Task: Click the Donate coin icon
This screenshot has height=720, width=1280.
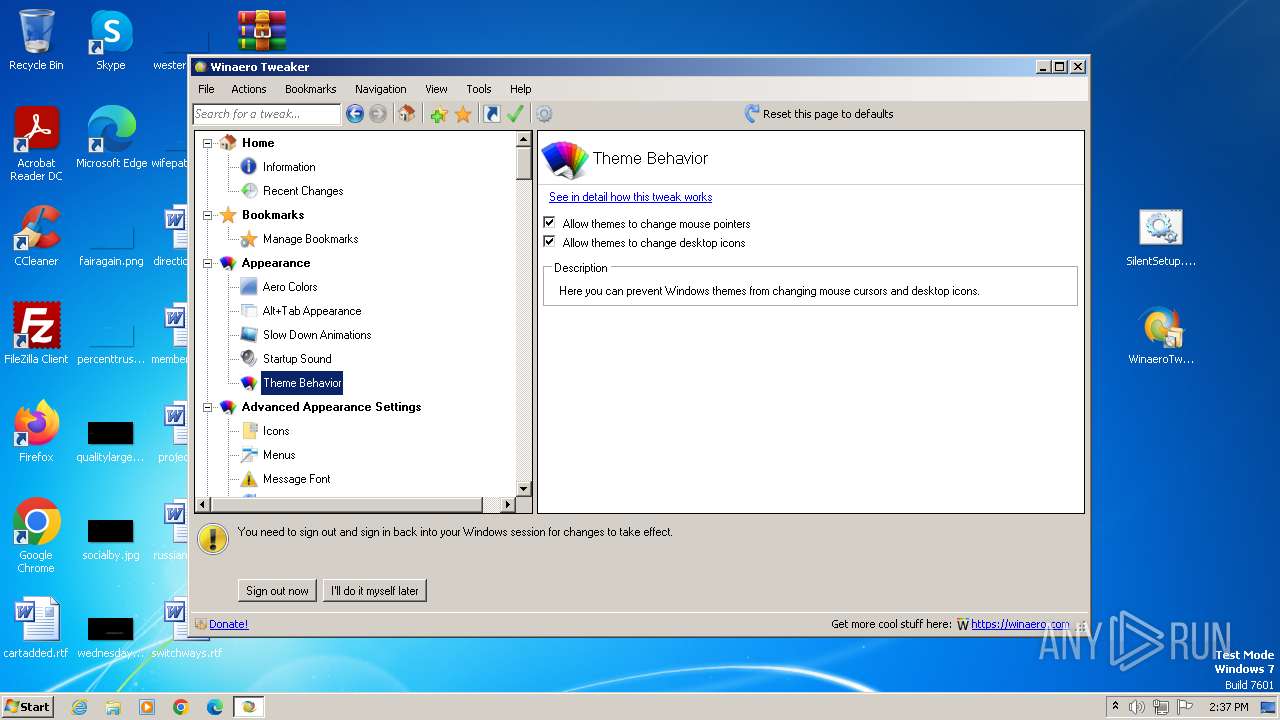Action: click(201, 624)
